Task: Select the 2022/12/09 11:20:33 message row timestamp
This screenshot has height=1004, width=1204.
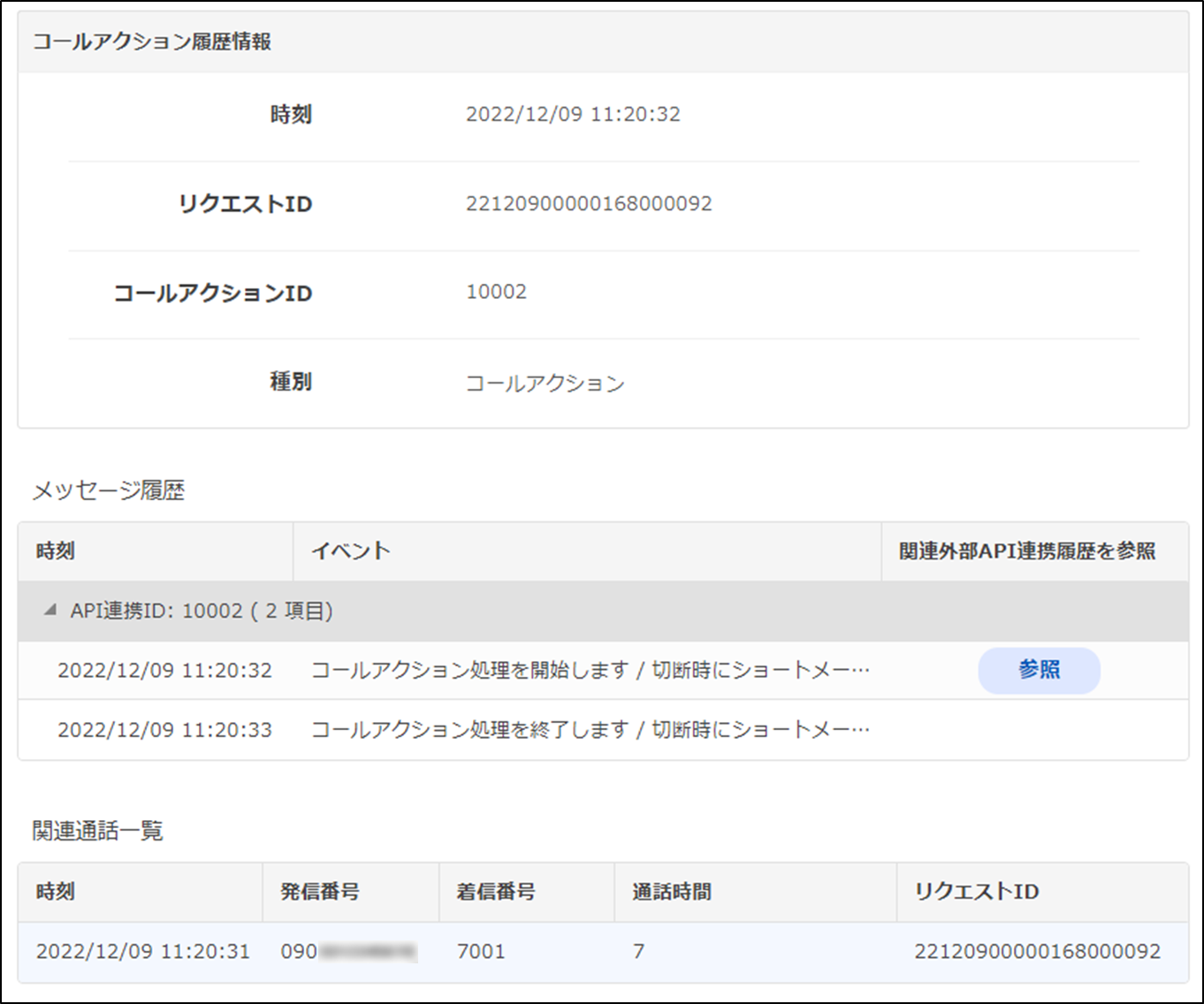Action: click(164, 729)
